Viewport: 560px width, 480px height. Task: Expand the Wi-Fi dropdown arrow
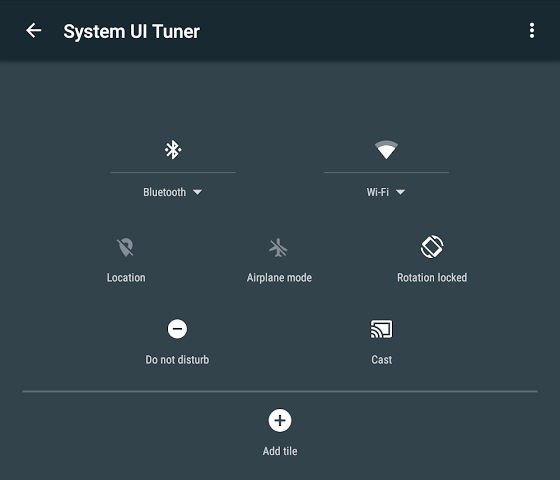click(400, 192)
